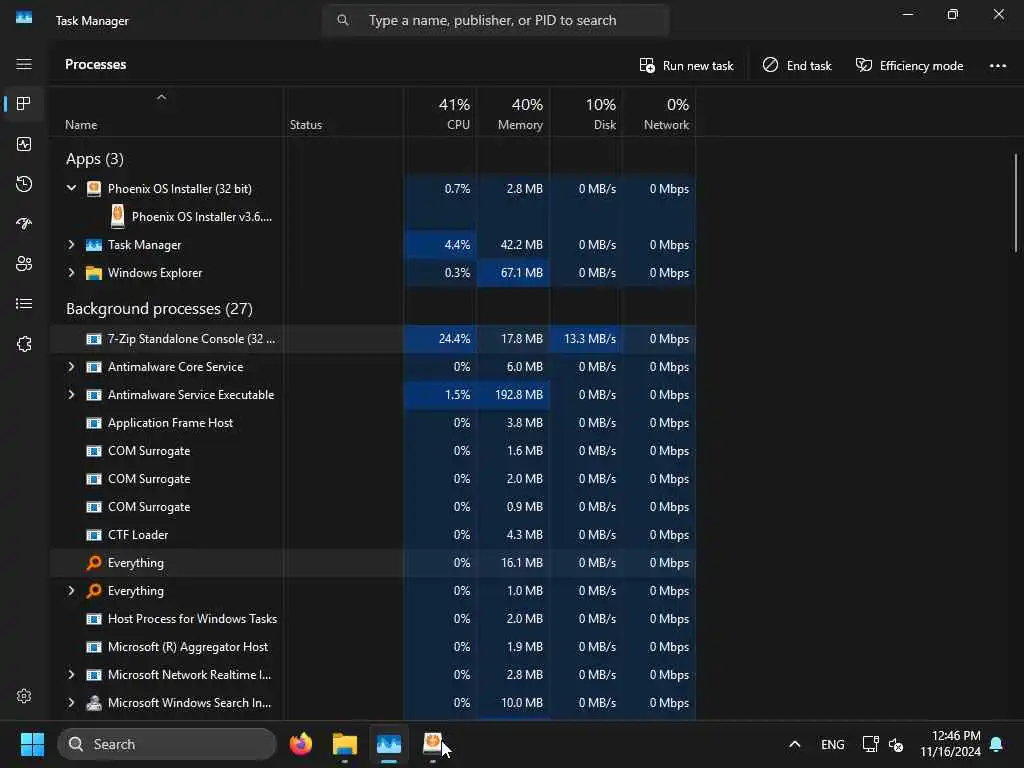Expand Antimalware Core Service
Screen dimensions: 1024x768
(x=71, y=367)
